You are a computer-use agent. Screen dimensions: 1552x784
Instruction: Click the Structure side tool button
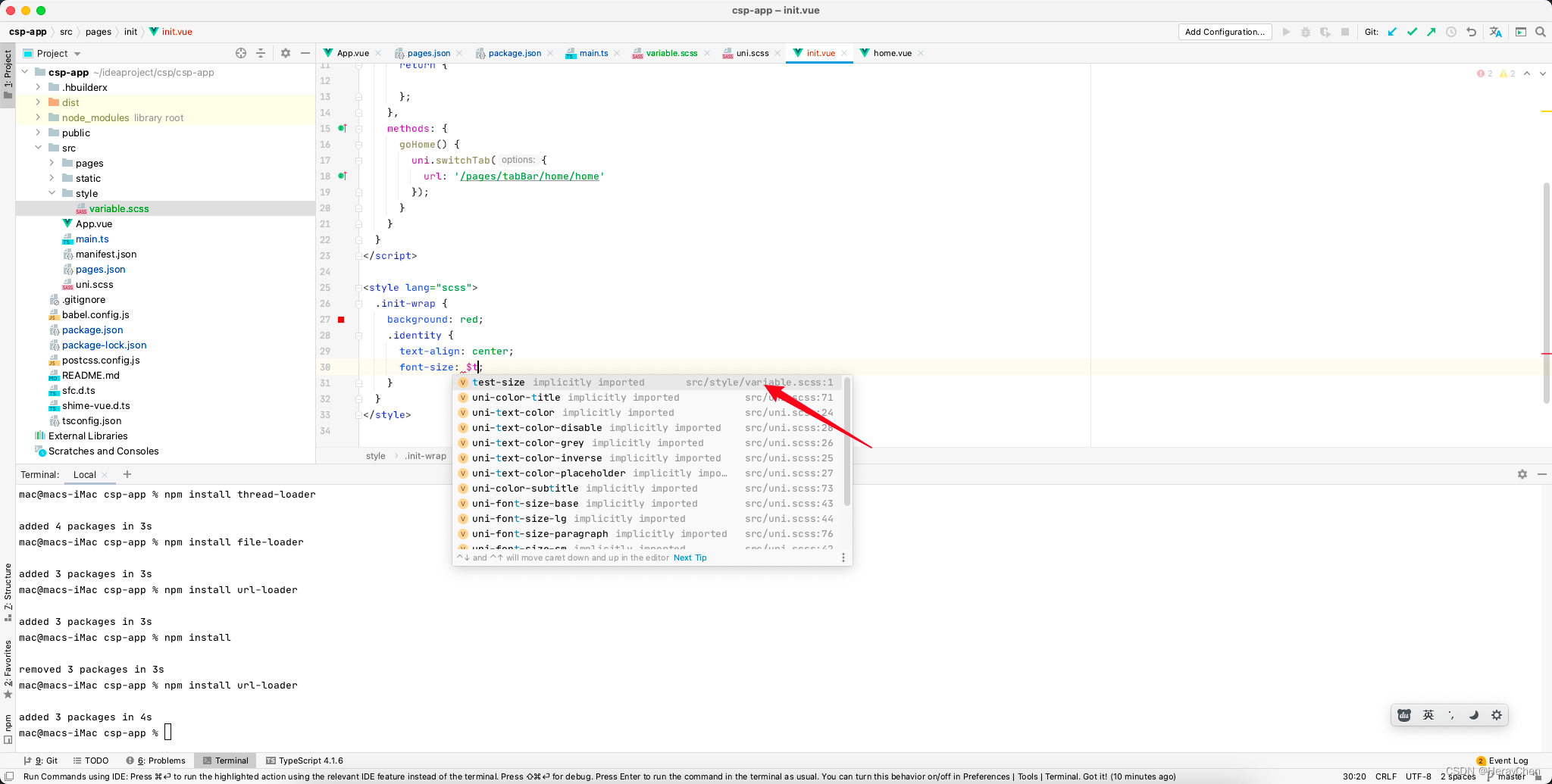coord(8,592)
